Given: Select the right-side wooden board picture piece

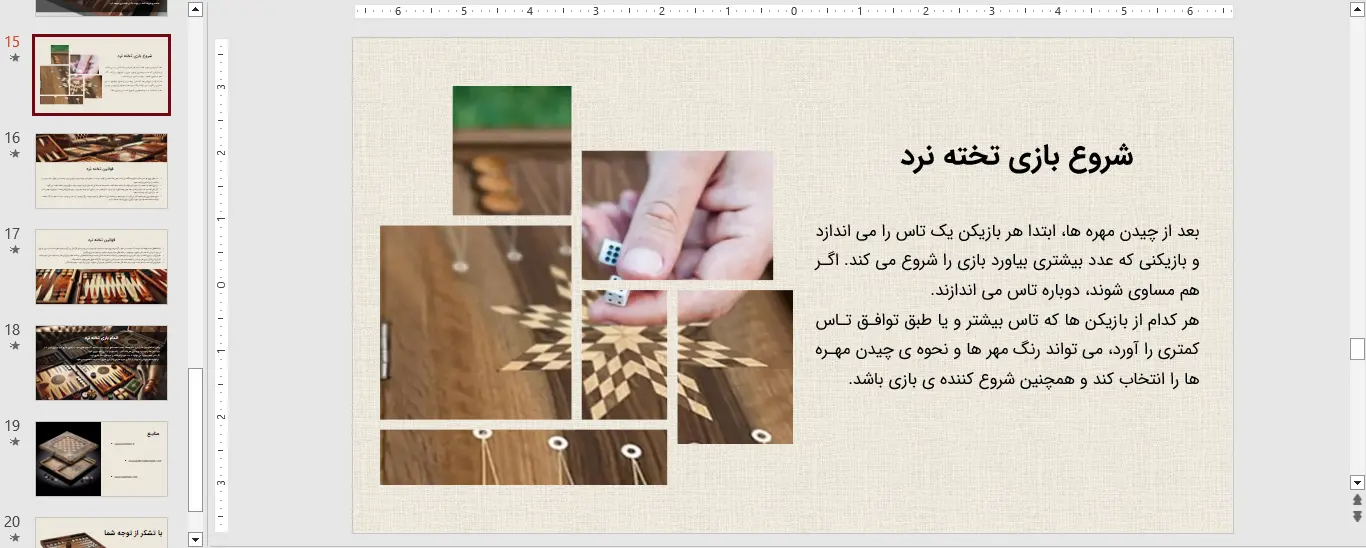Looking at the screenshot, I should (x=735, y=367).
